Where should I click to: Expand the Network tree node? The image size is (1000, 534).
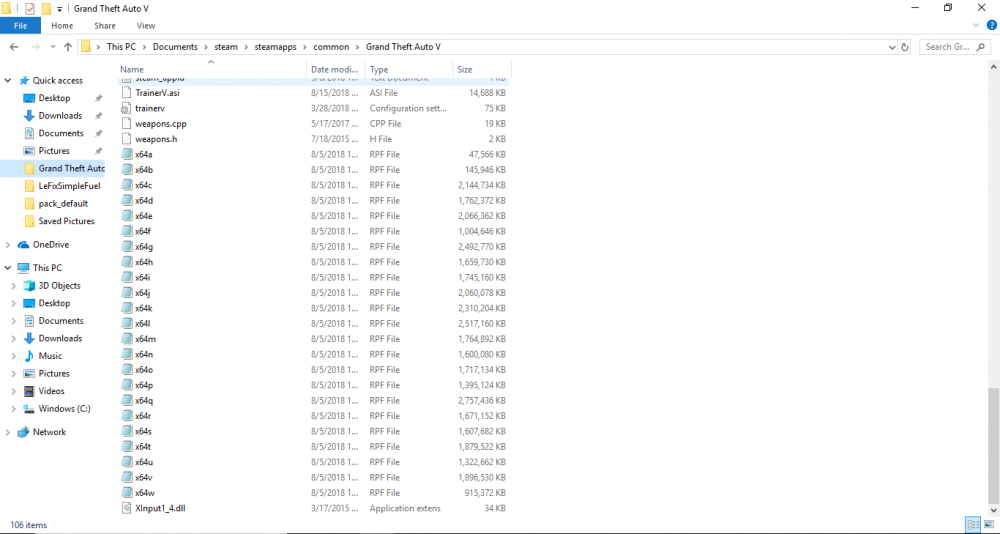point(8,432)
